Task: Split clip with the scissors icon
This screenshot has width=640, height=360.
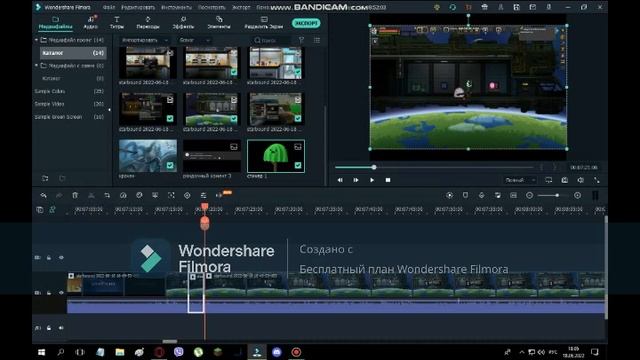Action: [91, 196]
